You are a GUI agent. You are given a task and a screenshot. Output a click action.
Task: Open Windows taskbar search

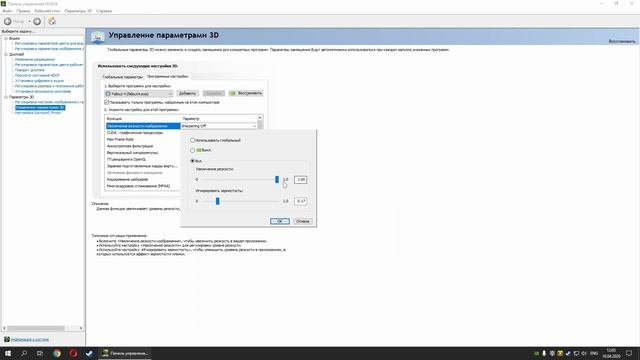24,353
